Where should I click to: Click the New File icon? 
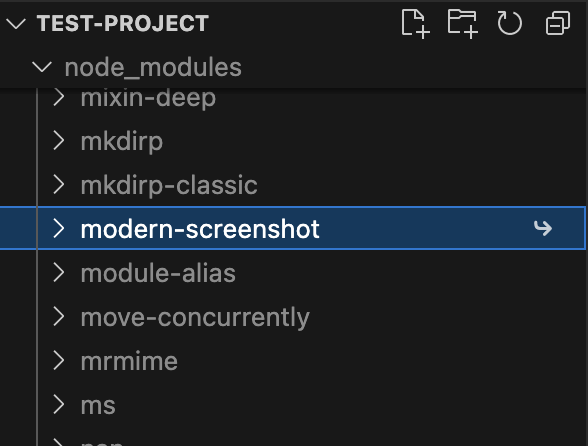click(x=415, y=24)
